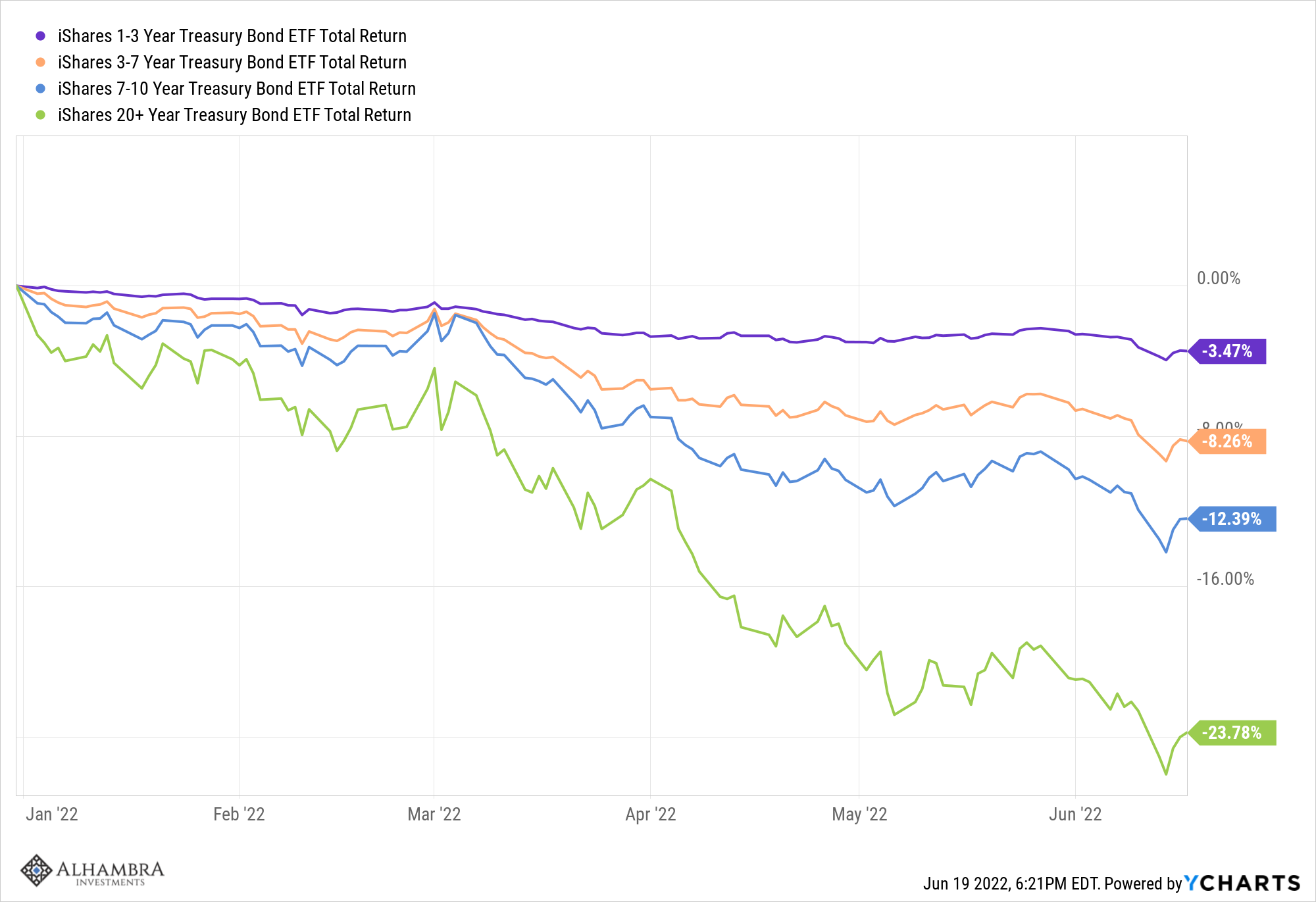1316x902 pixels.
Task: Click the -23.78% green value tag
Action: [x=1232, y=733]
